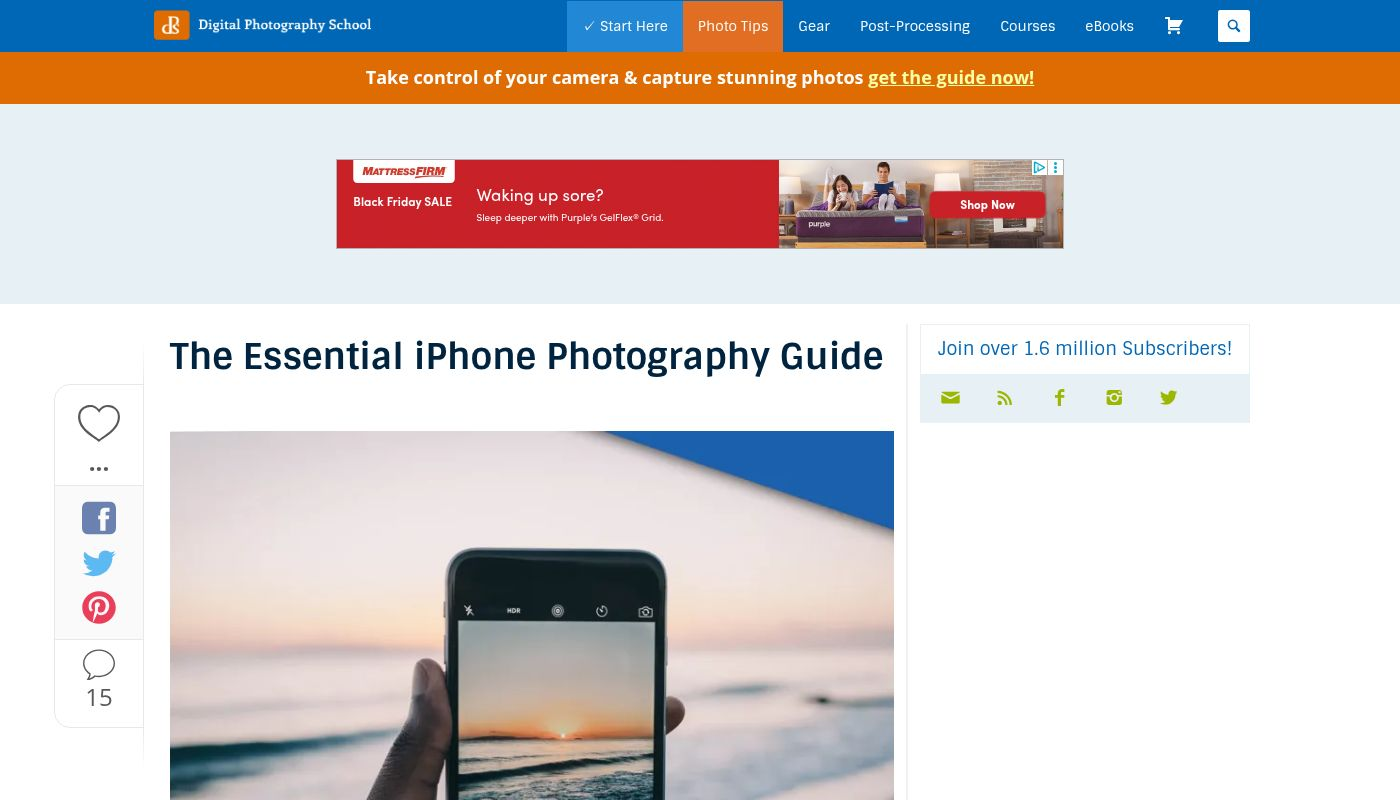
Task: Open the AdChoices icon on banner ad
Action: coord(1040,168)
